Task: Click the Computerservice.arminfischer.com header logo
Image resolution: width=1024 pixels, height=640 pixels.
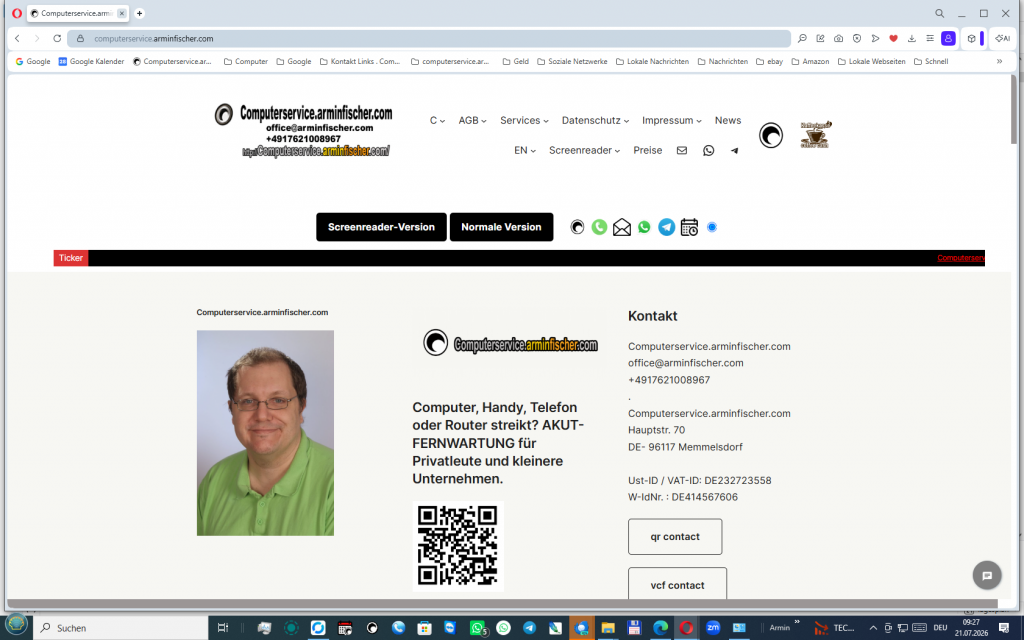Action: tap(304, 131)
